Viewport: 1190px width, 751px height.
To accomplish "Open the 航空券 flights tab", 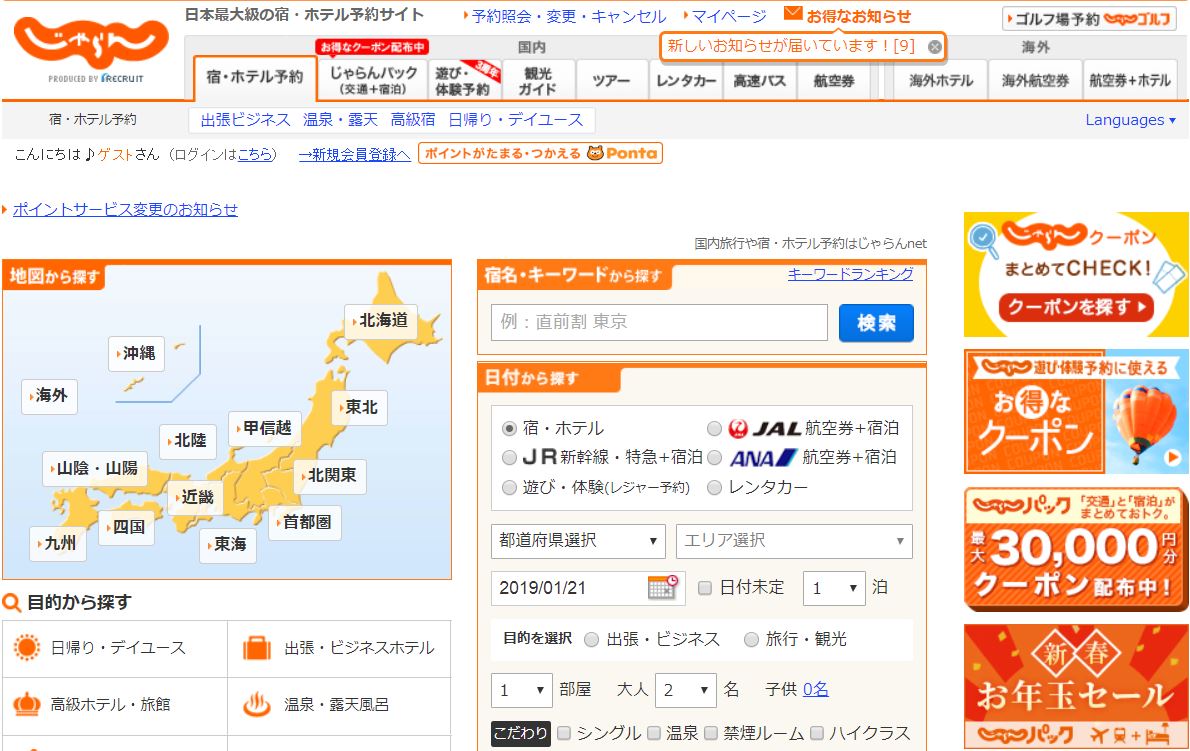I will (x=834, y=81).
